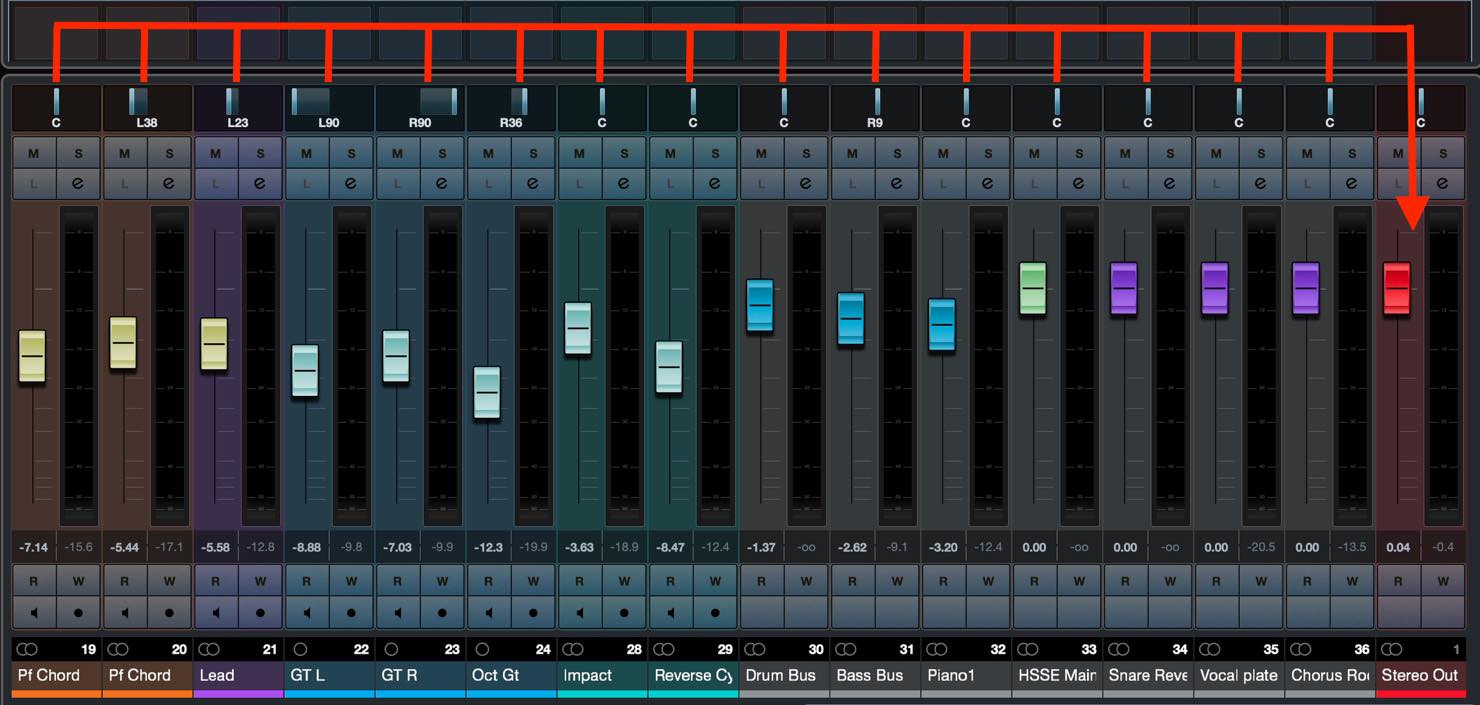Open edit channel settings for Snare Reverb
The image size is (1480, 705).
pyautogui.click(x=1169, y=184)
